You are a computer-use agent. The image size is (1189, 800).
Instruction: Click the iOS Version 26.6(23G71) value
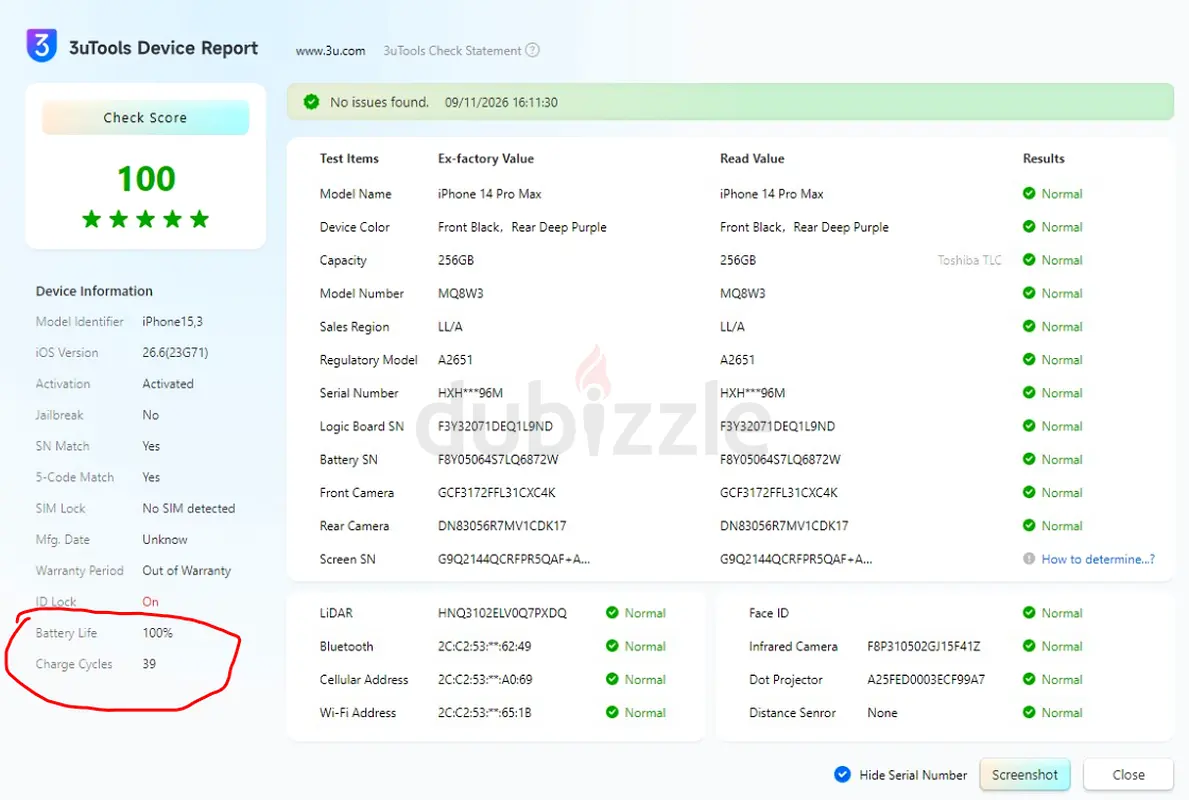(x=175, y=353)
